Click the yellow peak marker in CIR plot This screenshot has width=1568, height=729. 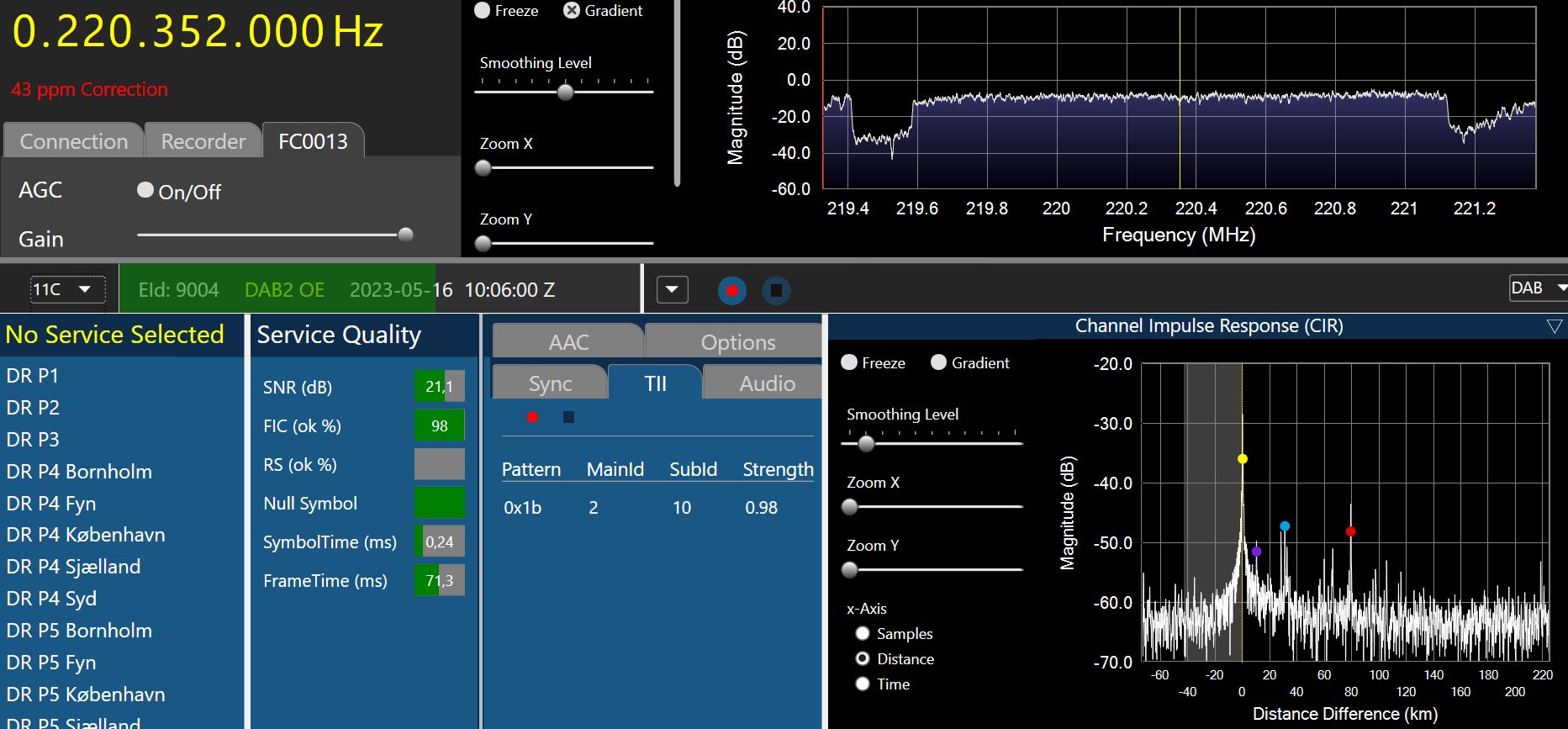(x=1242, y=459)
